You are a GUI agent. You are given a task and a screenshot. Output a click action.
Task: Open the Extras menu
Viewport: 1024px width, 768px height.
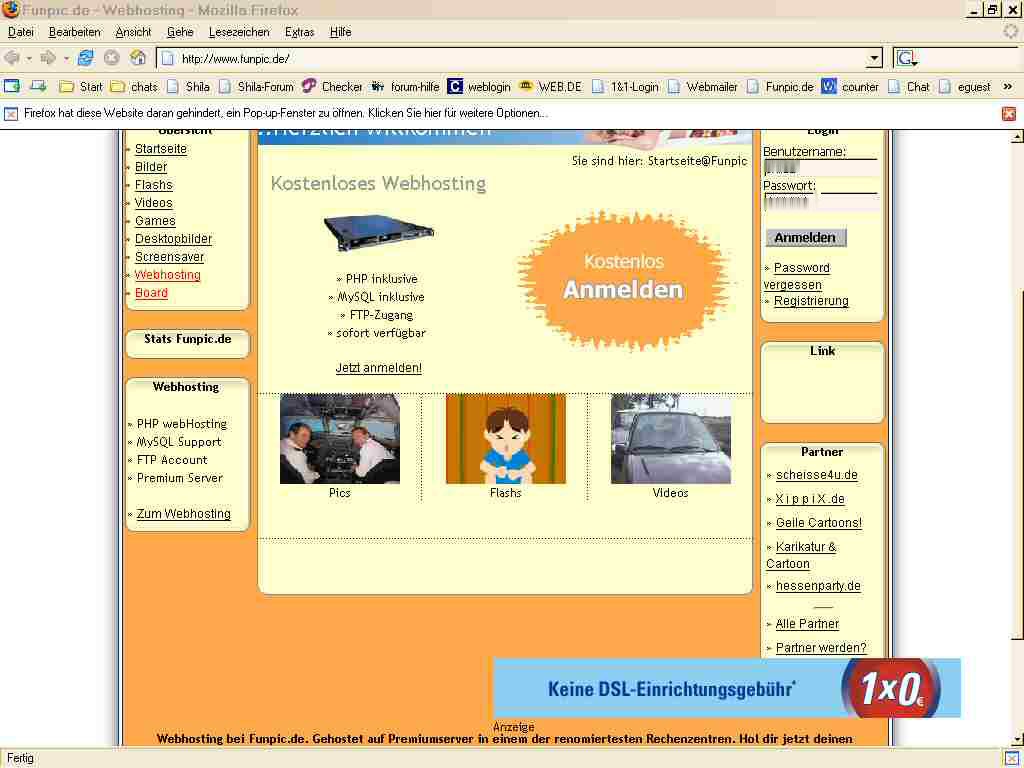click(x=299, y=32)
